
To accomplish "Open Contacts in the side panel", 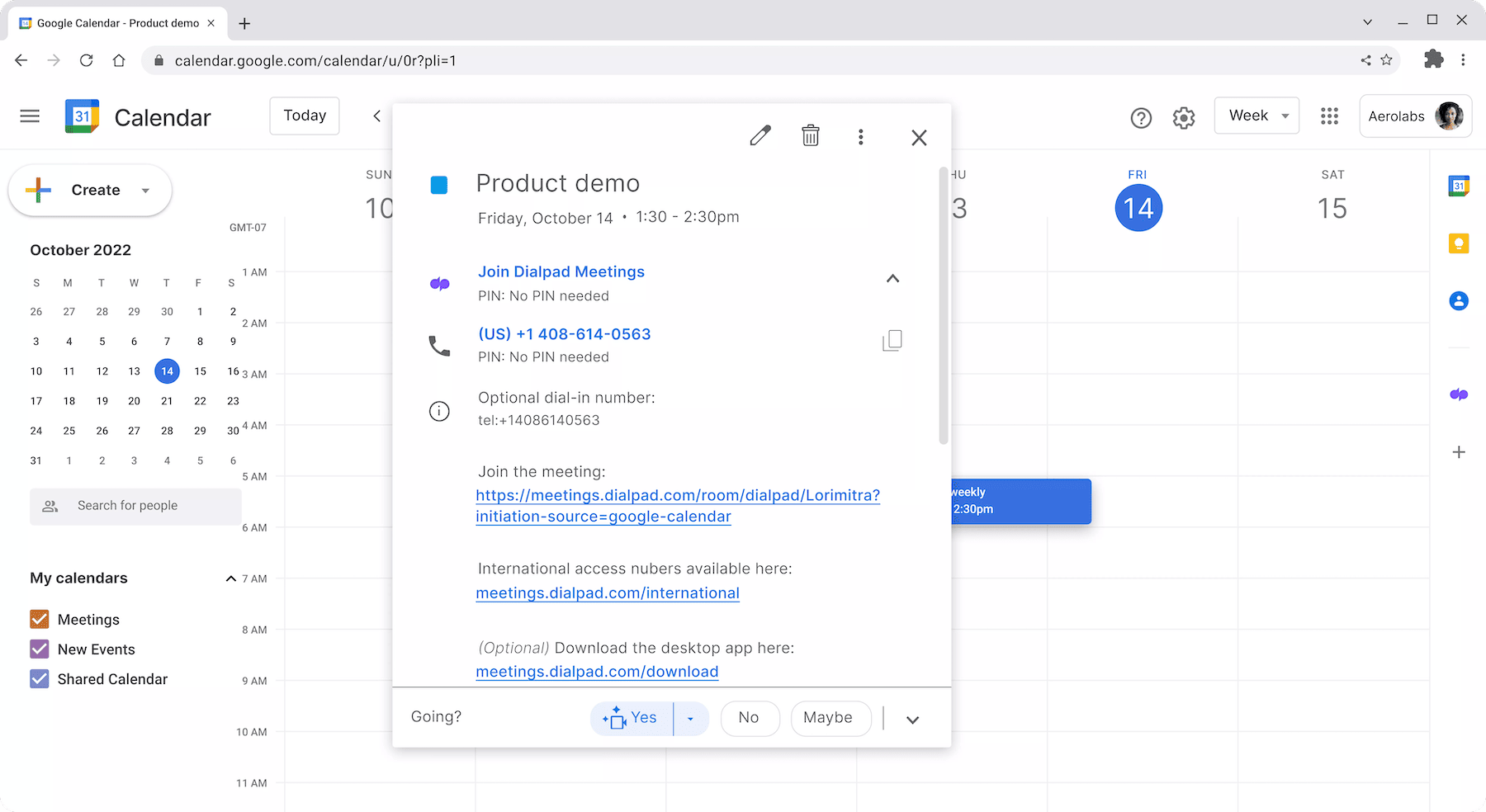I will pos(1459,300).
